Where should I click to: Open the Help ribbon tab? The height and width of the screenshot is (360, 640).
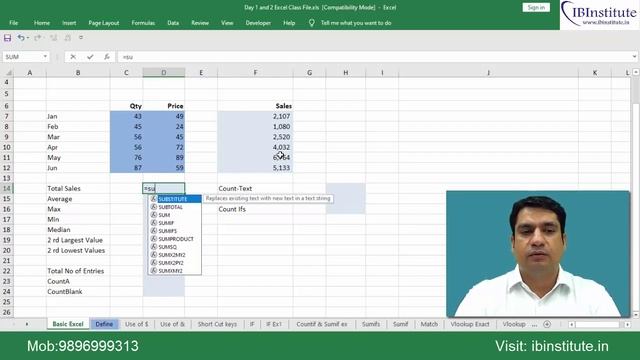click(289, 23)
